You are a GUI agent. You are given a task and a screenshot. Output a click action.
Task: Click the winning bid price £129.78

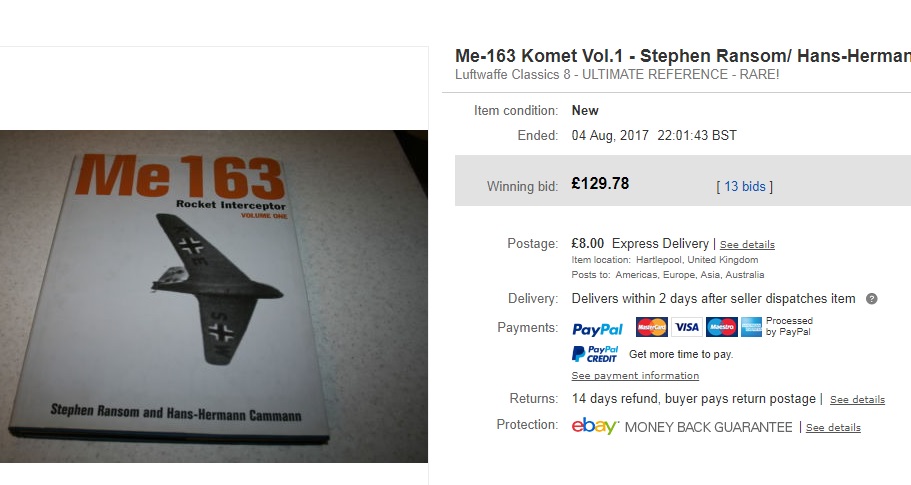coord(600,184)
